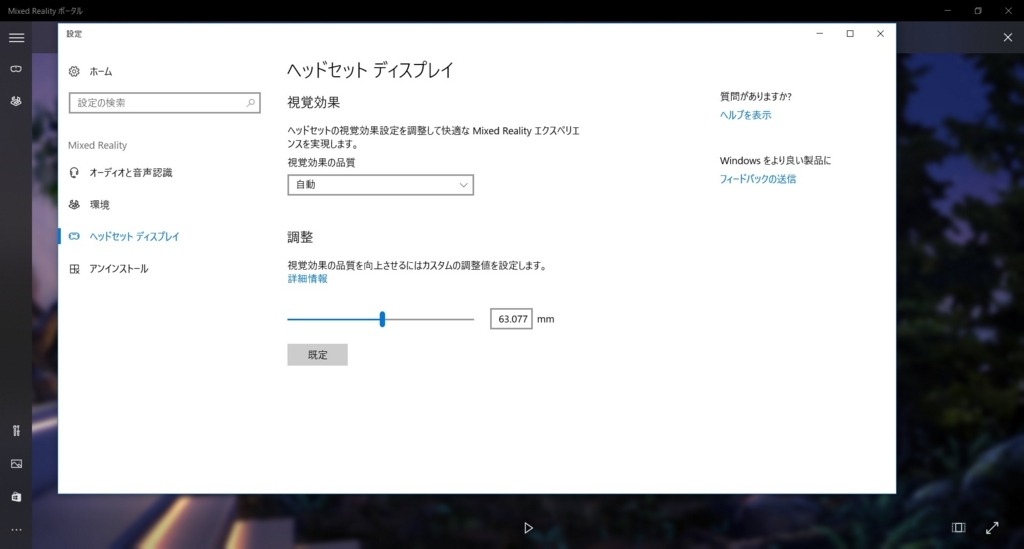Click the headset icon in the Portal sidebar
This screenshot has height=549, width=1024.
coord(16,69)
